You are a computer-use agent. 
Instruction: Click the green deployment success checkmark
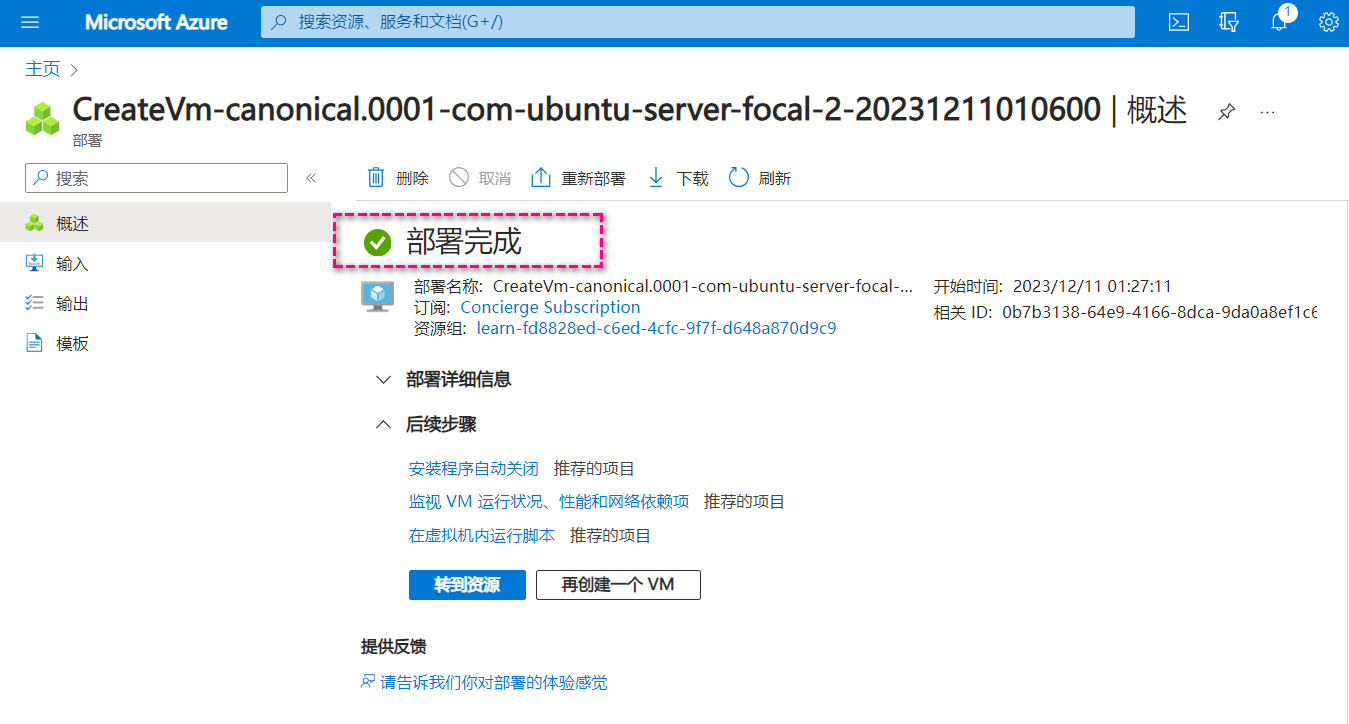377,242
